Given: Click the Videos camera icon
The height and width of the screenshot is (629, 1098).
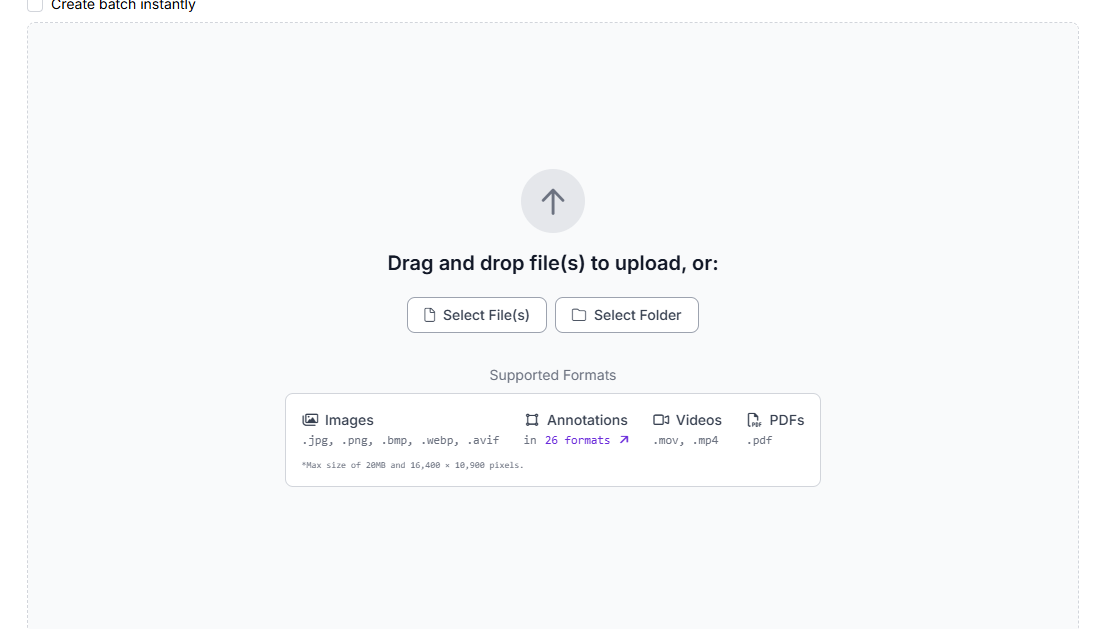Looking at the screenshot, I should point(661,420).
